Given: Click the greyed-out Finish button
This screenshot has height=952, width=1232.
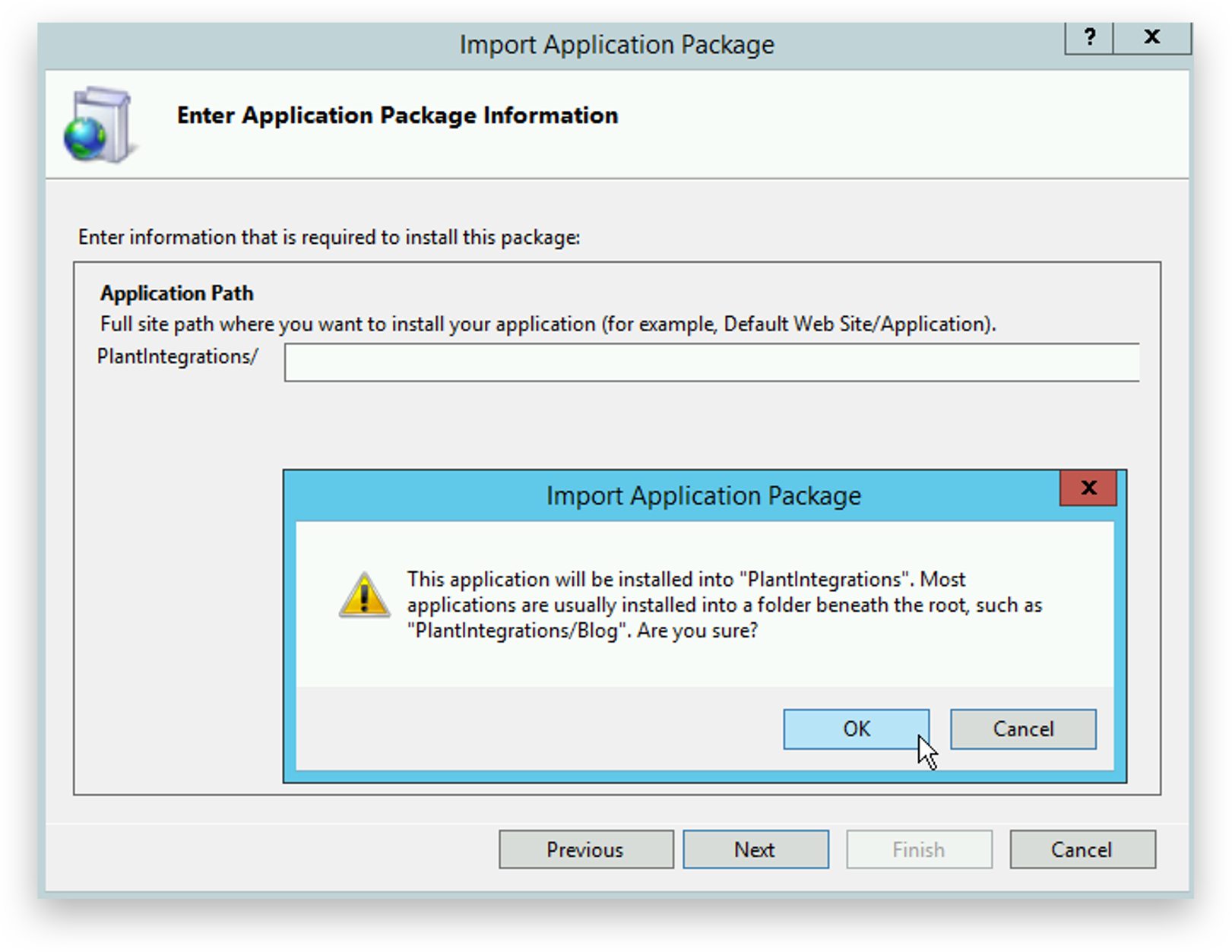Looking at the screenshot, I should click(919, 849).
